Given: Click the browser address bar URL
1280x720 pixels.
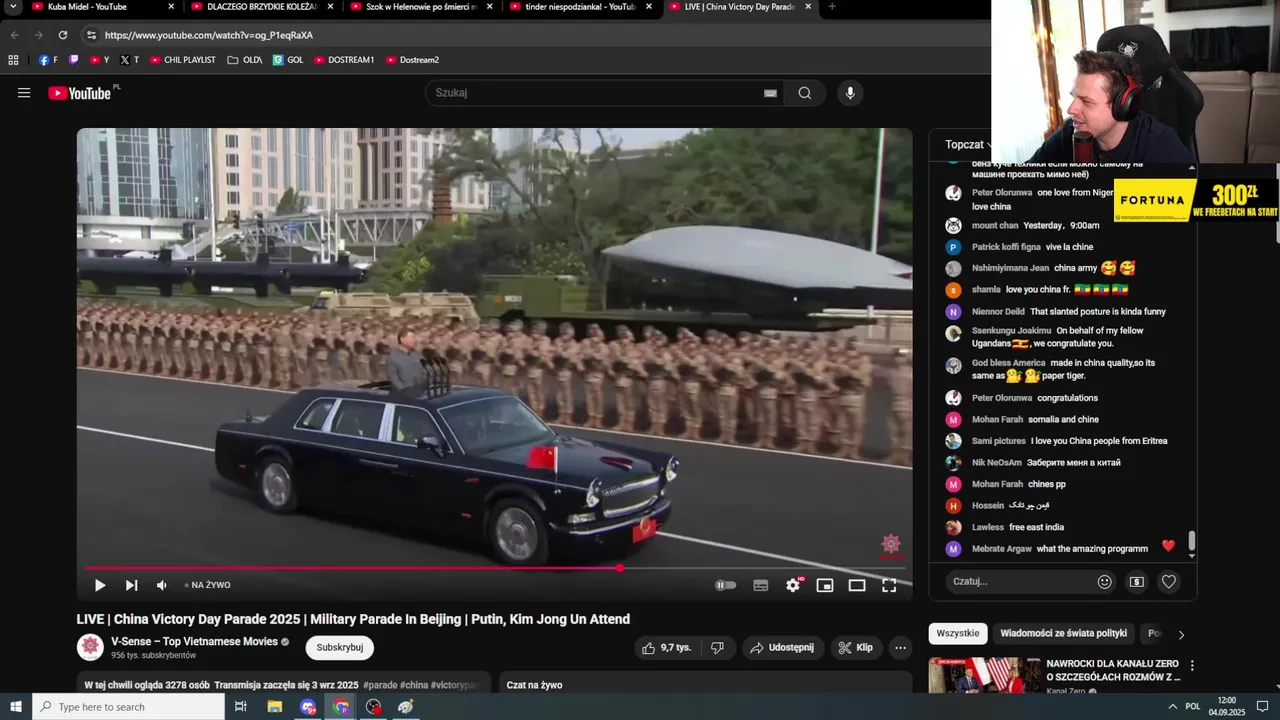Looking at the screenshot, I should click(x=209, y=35).
